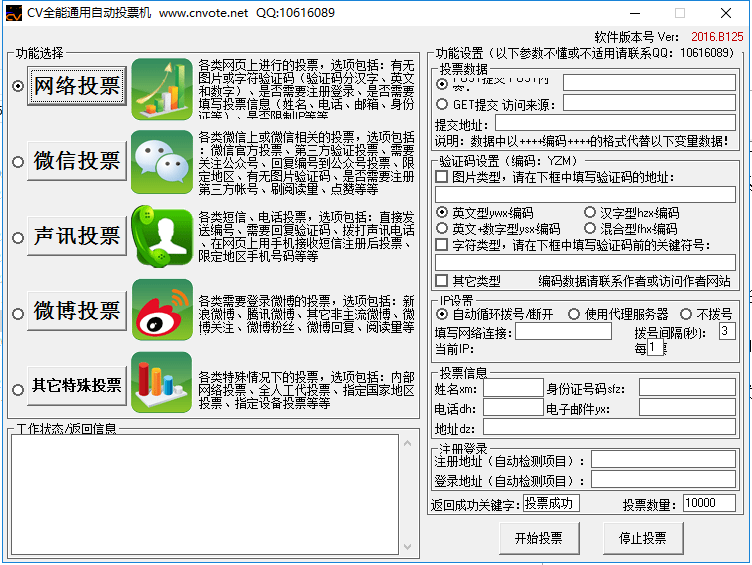Tick the 其它类型 checkbox
Viewport: 752px width, 565px height.
pos(441,281)
